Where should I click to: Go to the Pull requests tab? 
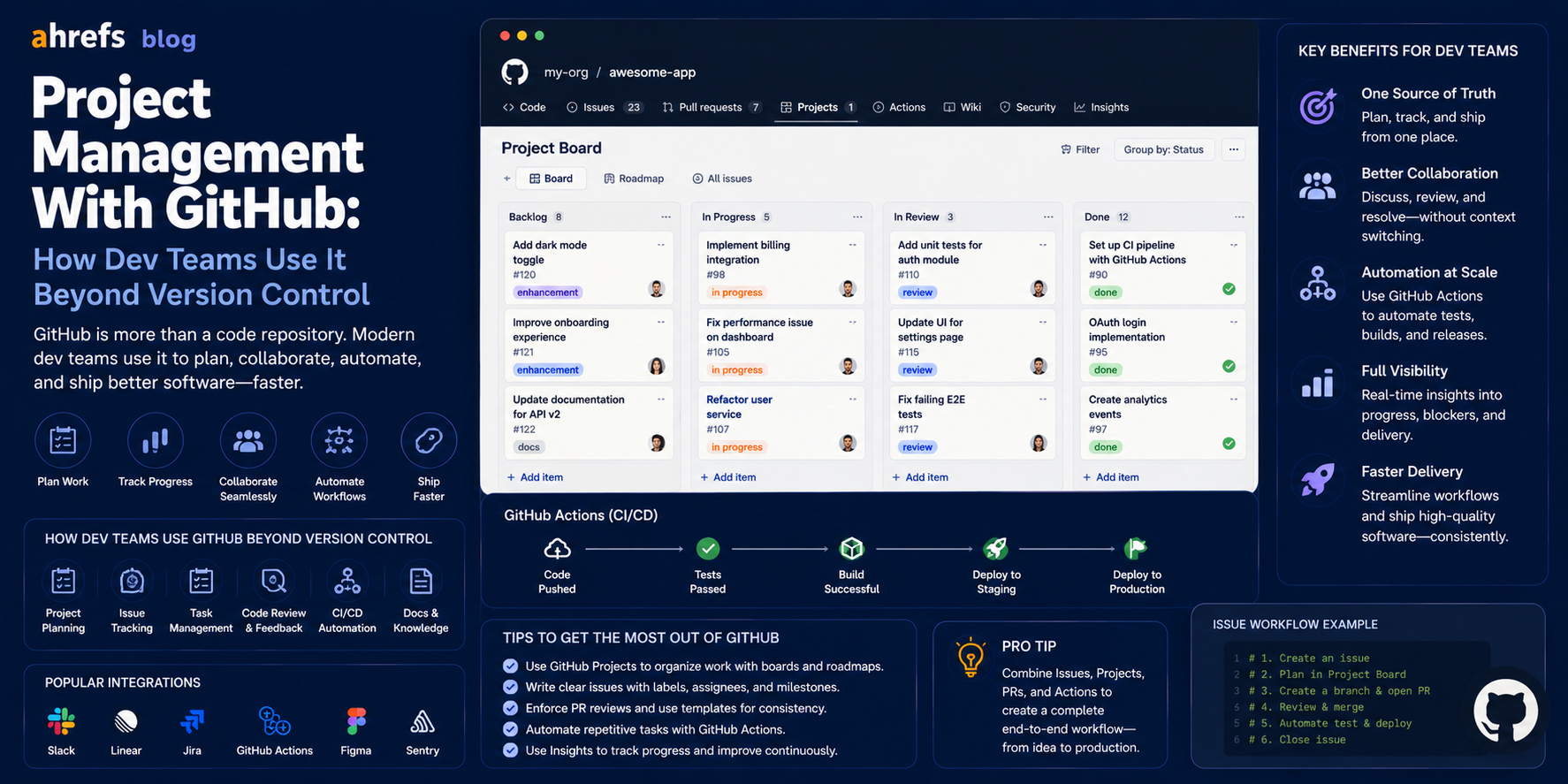coord(712,107)
